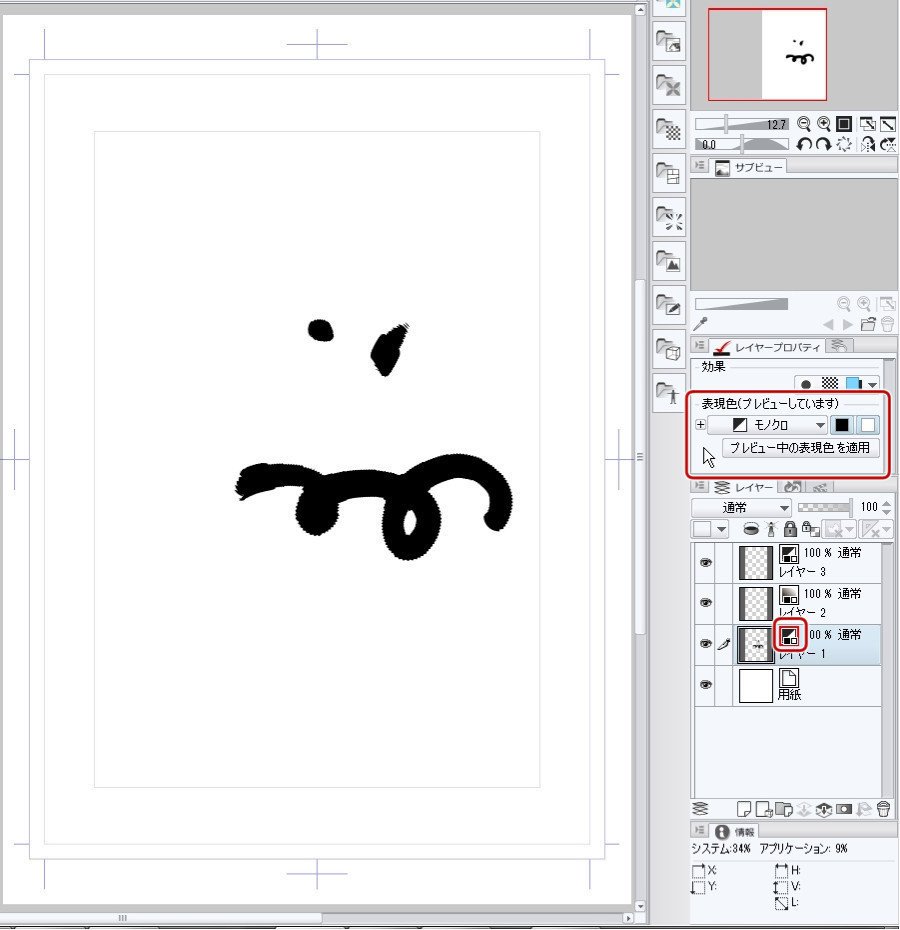Zoom out in the Navigator panel

click(804, 124)
